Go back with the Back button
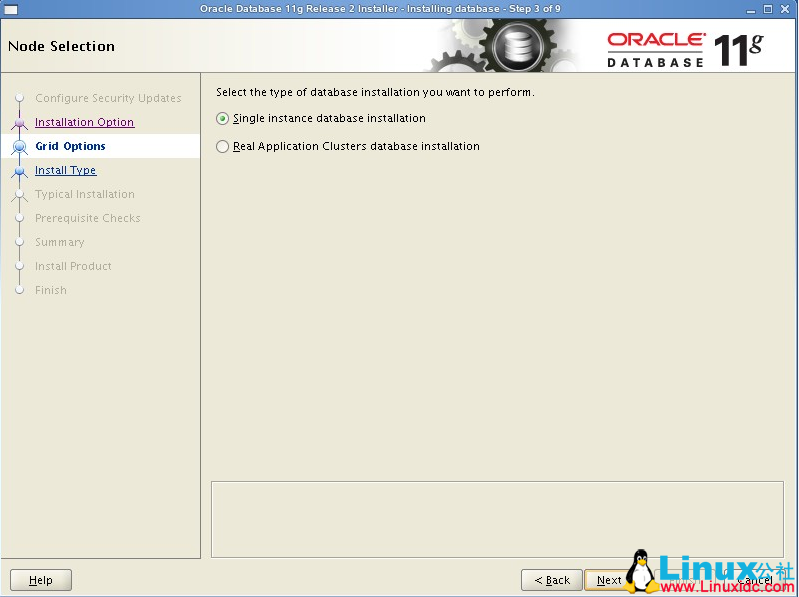 [552, 580]
